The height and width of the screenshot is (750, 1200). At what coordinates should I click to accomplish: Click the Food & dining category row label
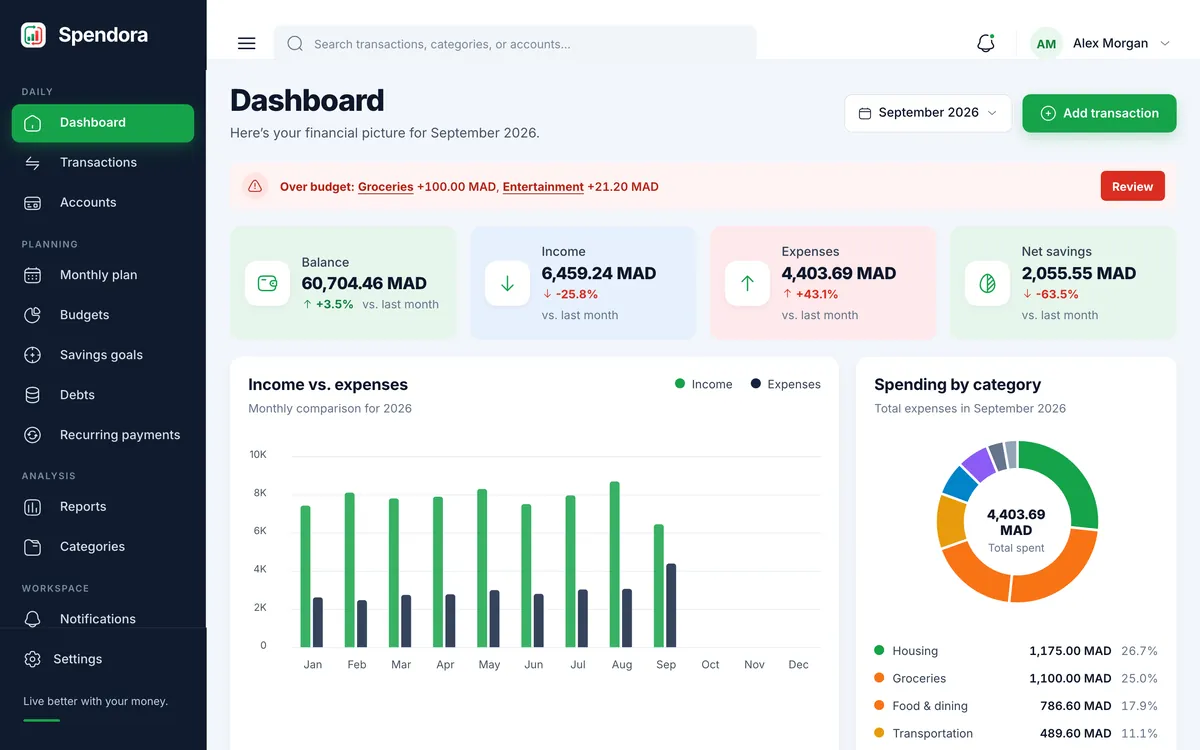[x=930, y=706]
